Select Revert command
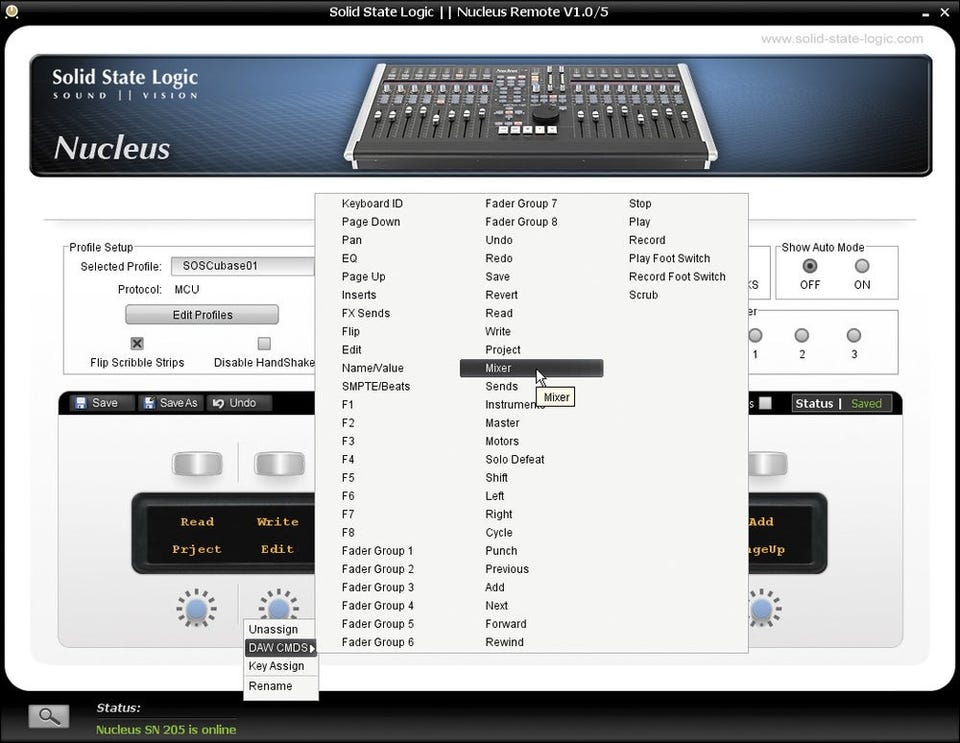This screenshot has width=960, height=743. click(501, 295)
